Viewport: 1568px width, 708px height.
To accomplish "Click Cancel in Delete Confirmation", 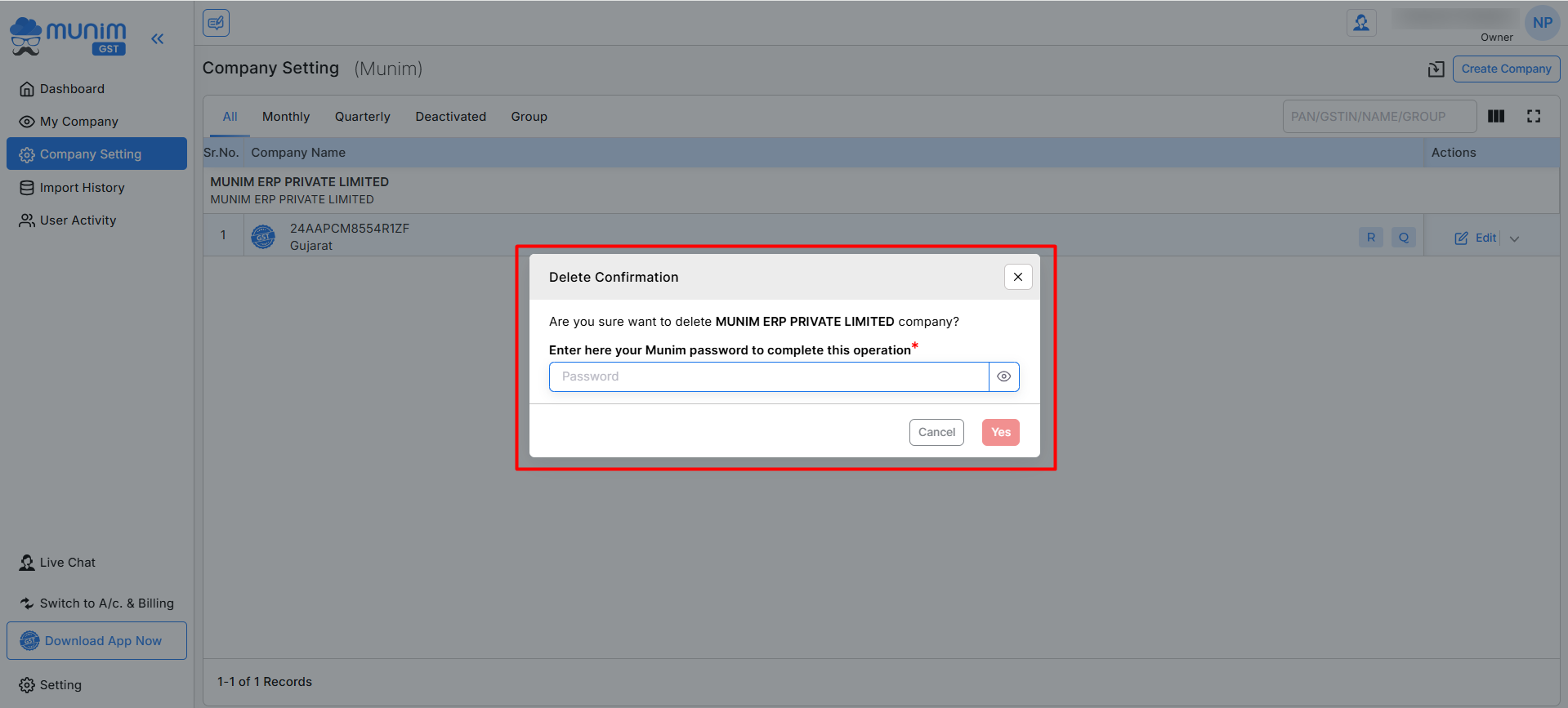I will [x=936, y=433].
